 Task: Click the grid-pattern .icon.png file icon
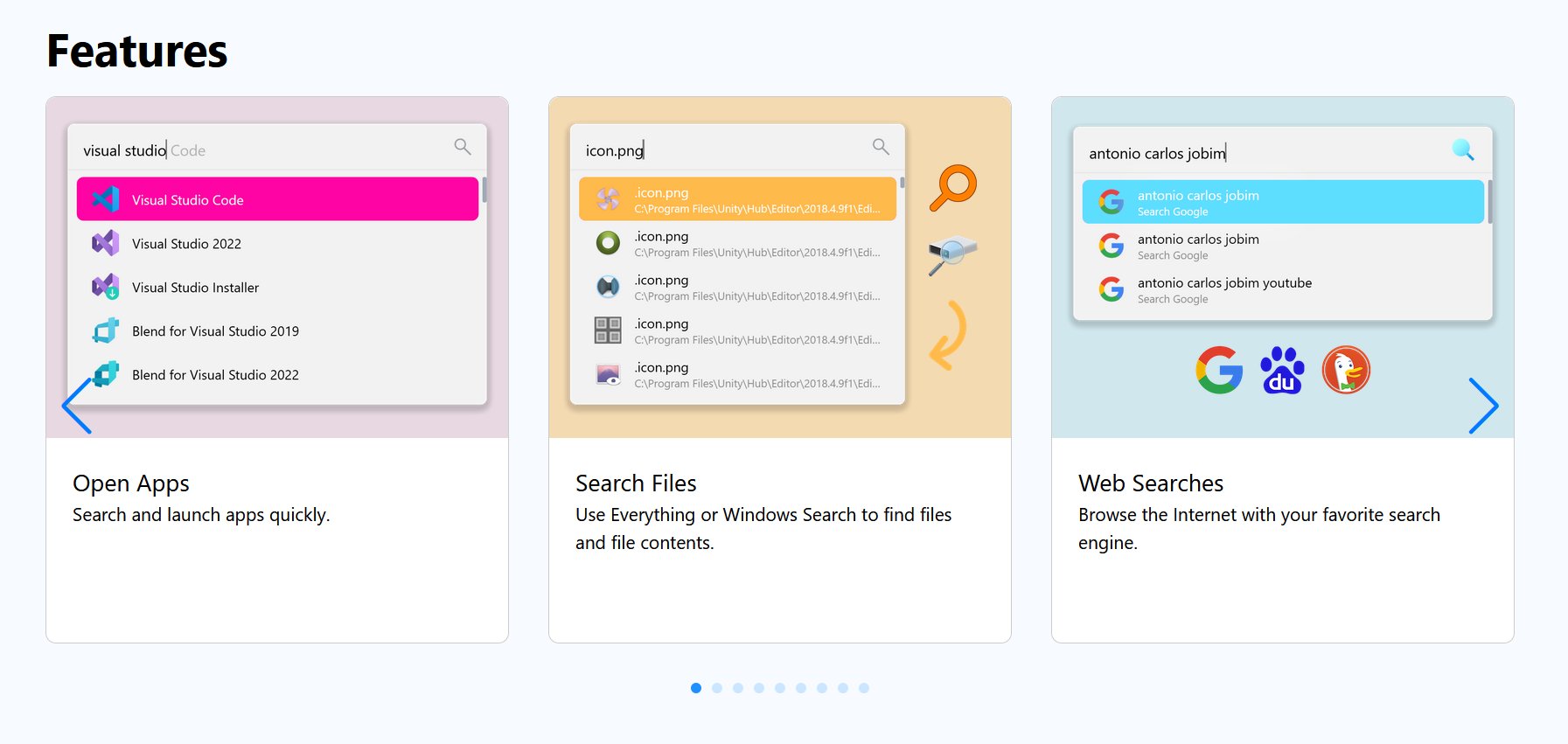[x=608, y=330]
